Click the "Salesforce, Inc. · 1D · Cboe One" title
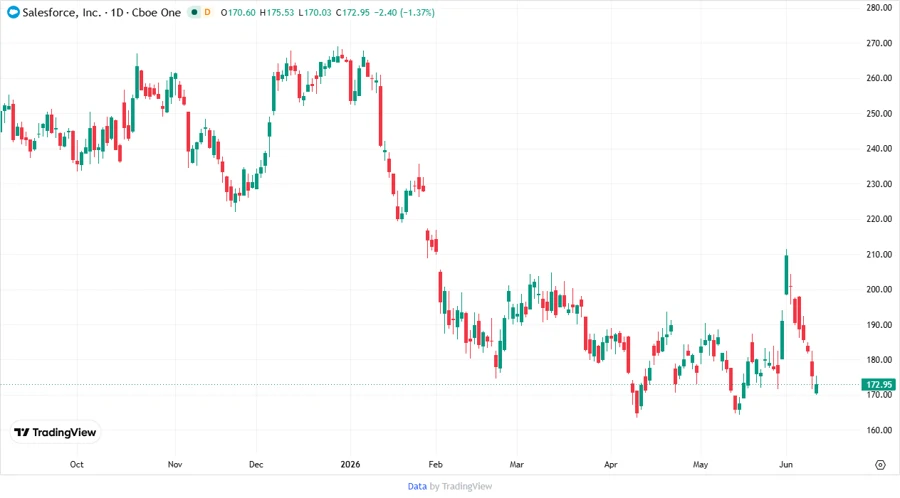Screen dimensions: 900x498 [x=102, y=12]
